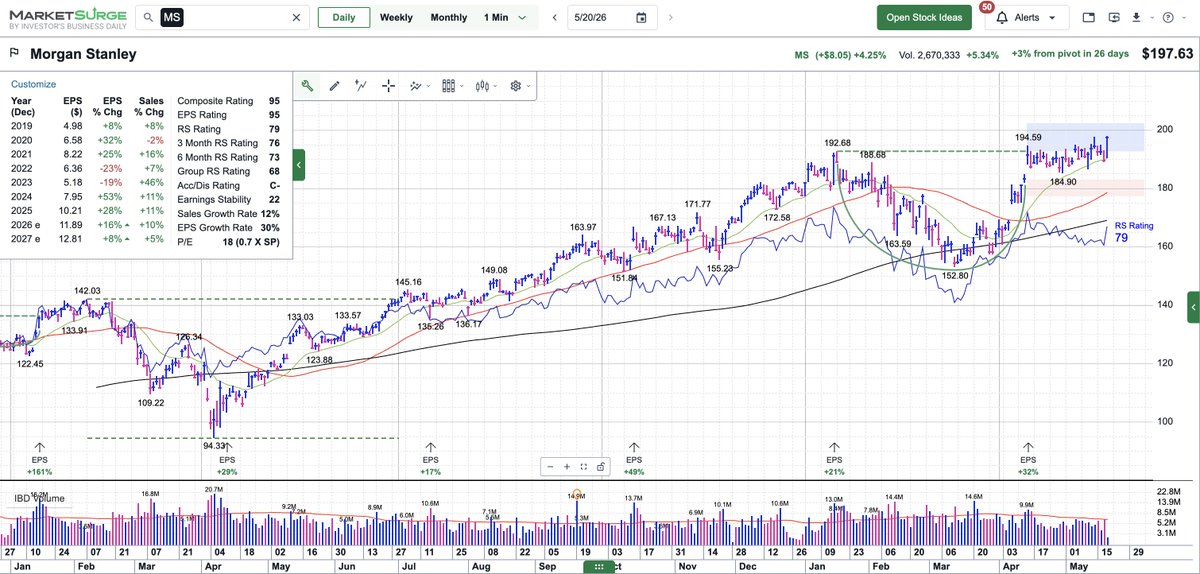Activate the add trend line tool
The height and width of the screenshot is (574, 1200).
pyautogui.click(x=361, y=86)
